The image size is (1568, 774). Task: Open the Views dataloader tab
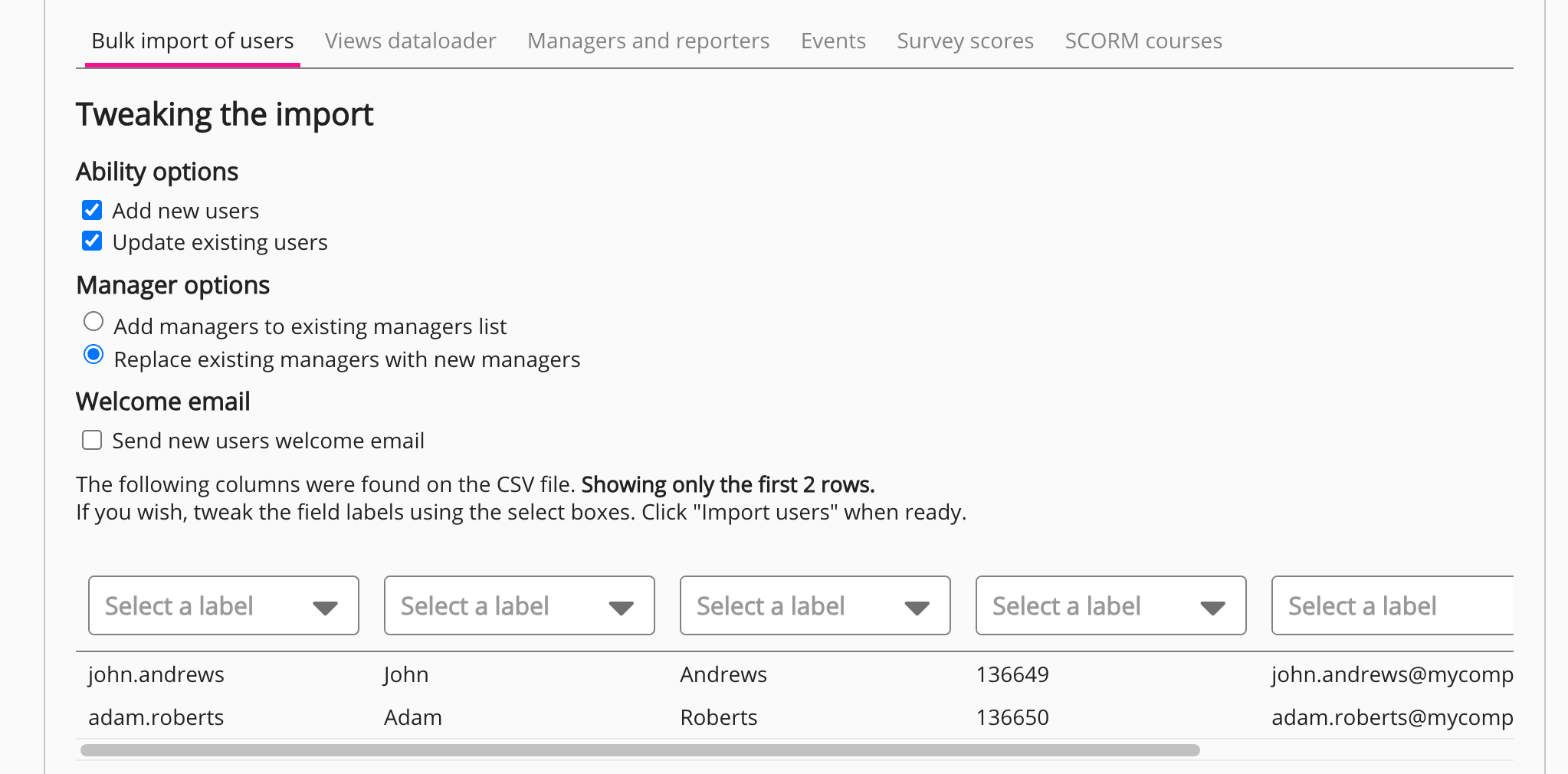pyautogui.click(x=410, y=41)
